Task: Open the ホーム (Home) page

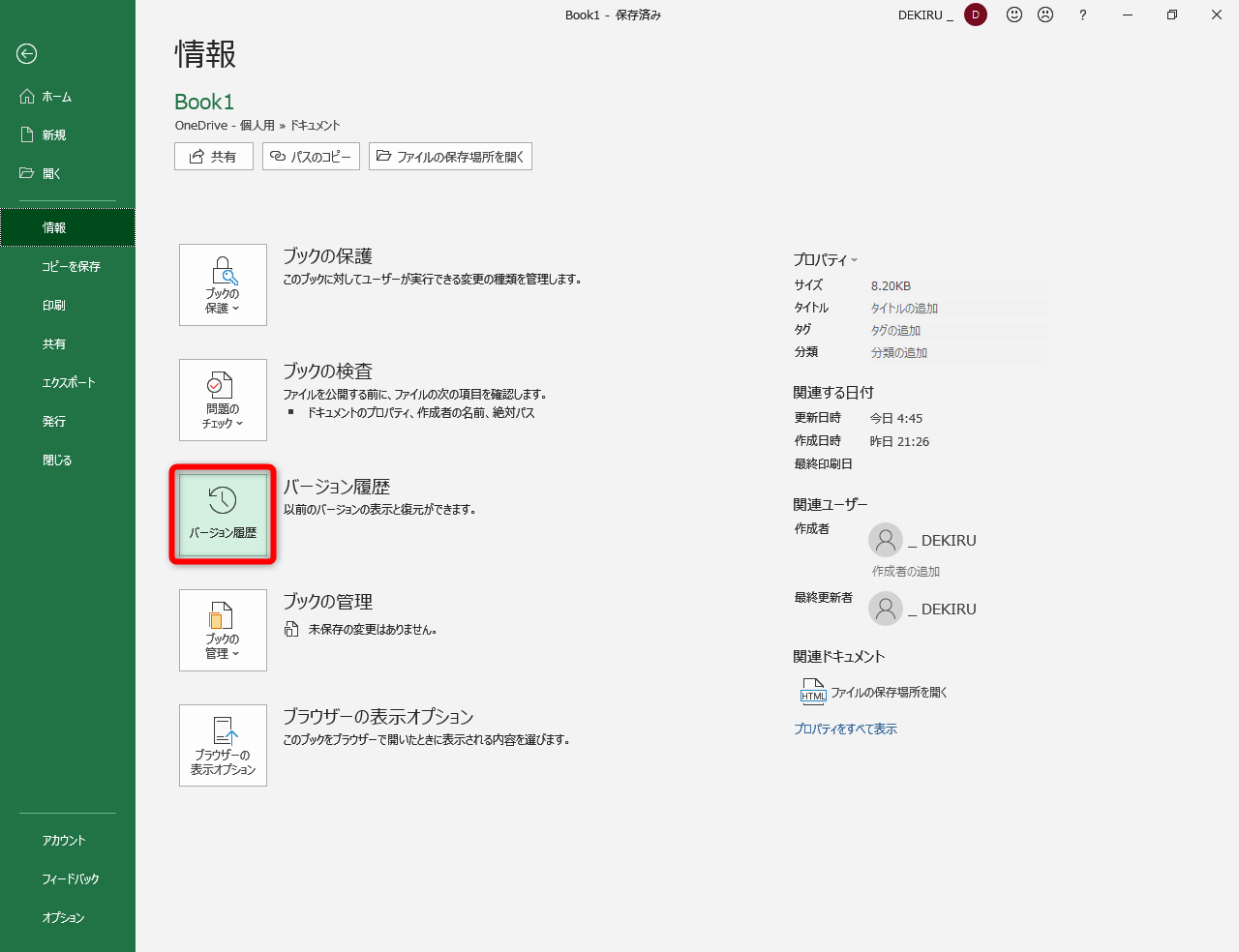Action: 68,97
